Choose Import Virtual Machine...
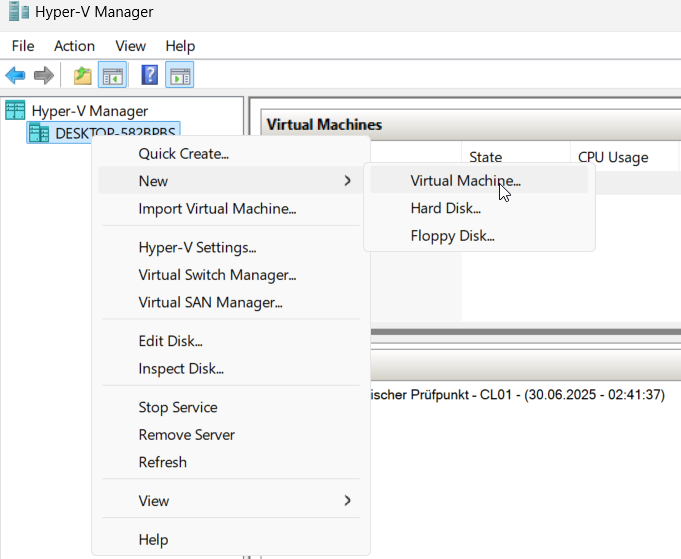 217,209
